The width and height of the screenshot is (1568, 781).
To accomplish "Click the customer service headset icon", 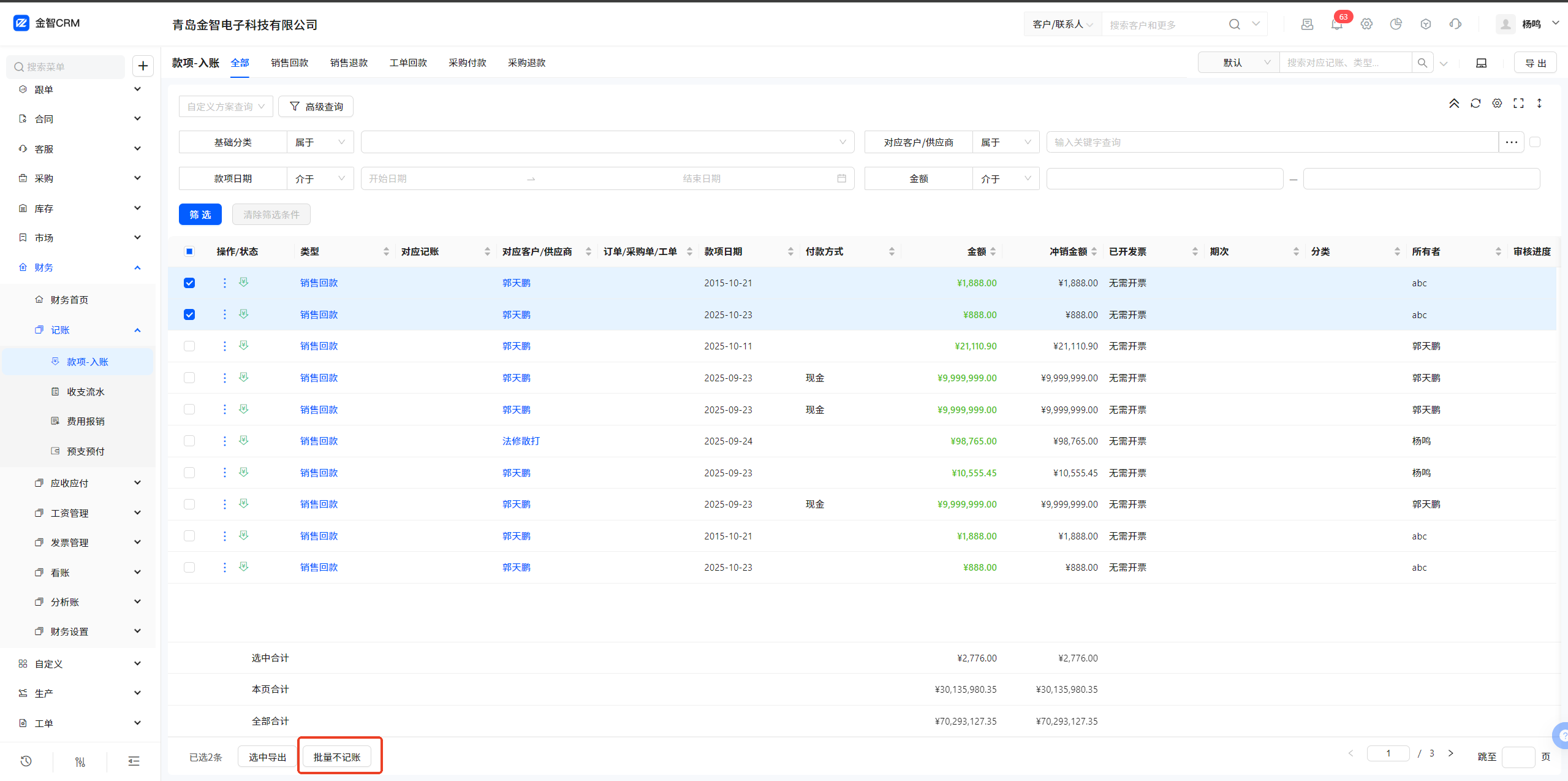I will [x=1455, y=25].
